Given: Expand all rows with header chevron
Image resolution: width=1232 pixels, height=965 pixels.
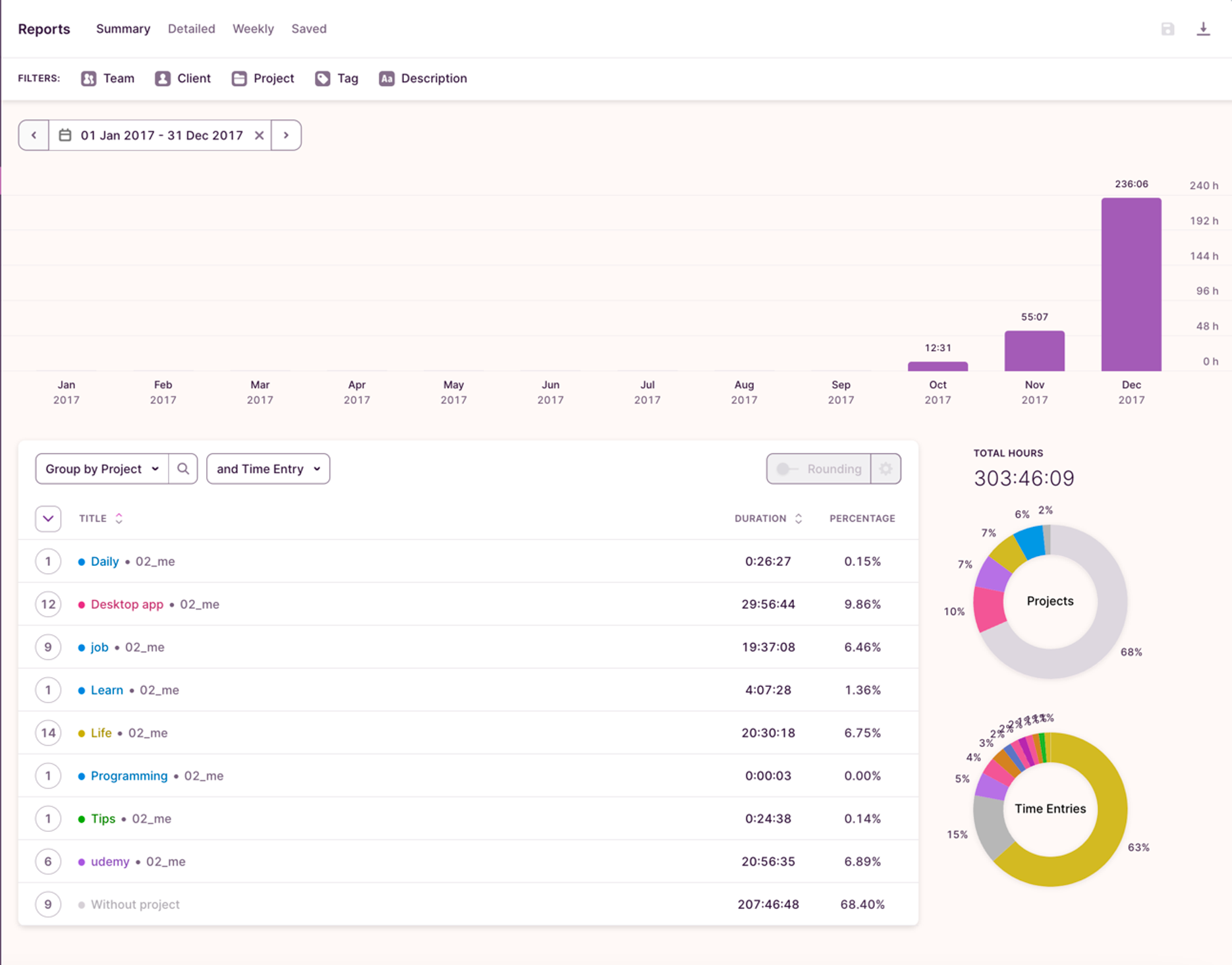Looking at the screenshot, I should [x=48, y=518].
